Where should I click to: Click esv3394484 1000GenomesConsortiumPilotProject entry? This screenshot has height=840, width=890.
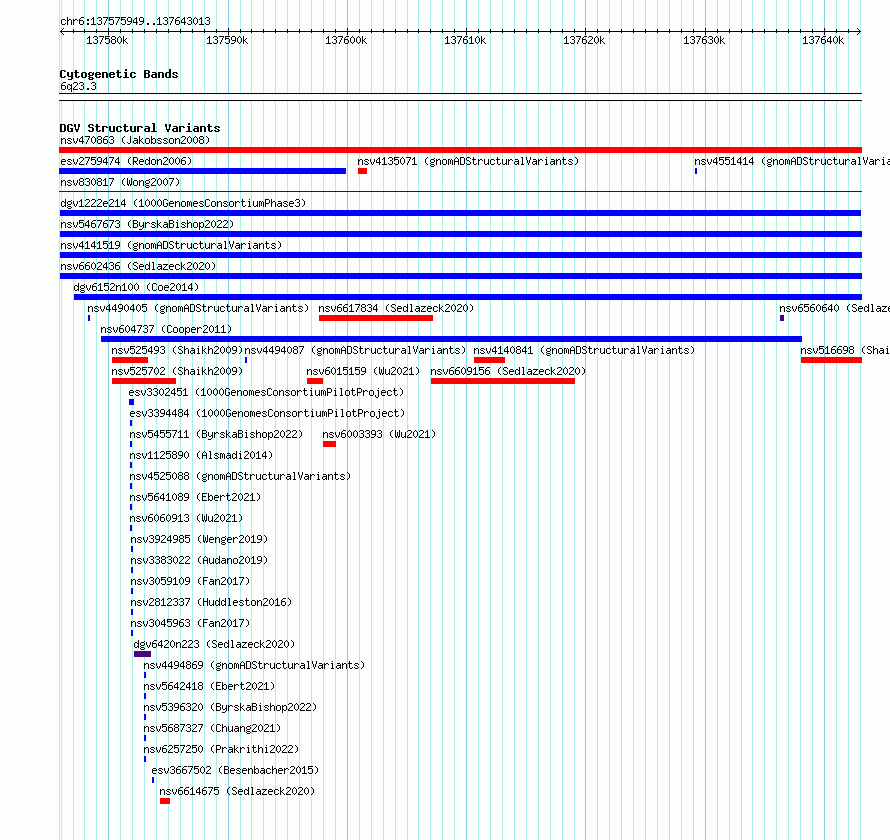tap(267, 413)
